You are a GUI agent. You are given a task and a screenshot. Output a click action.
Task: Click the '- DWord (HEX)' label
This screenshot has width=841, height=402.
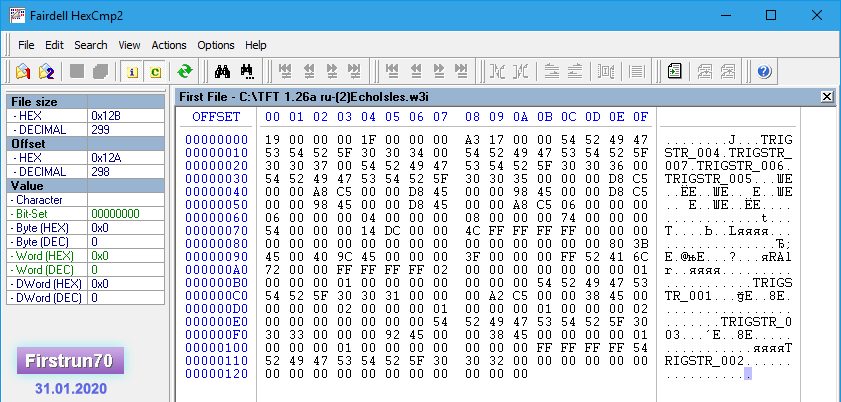(x=46, y=284)
